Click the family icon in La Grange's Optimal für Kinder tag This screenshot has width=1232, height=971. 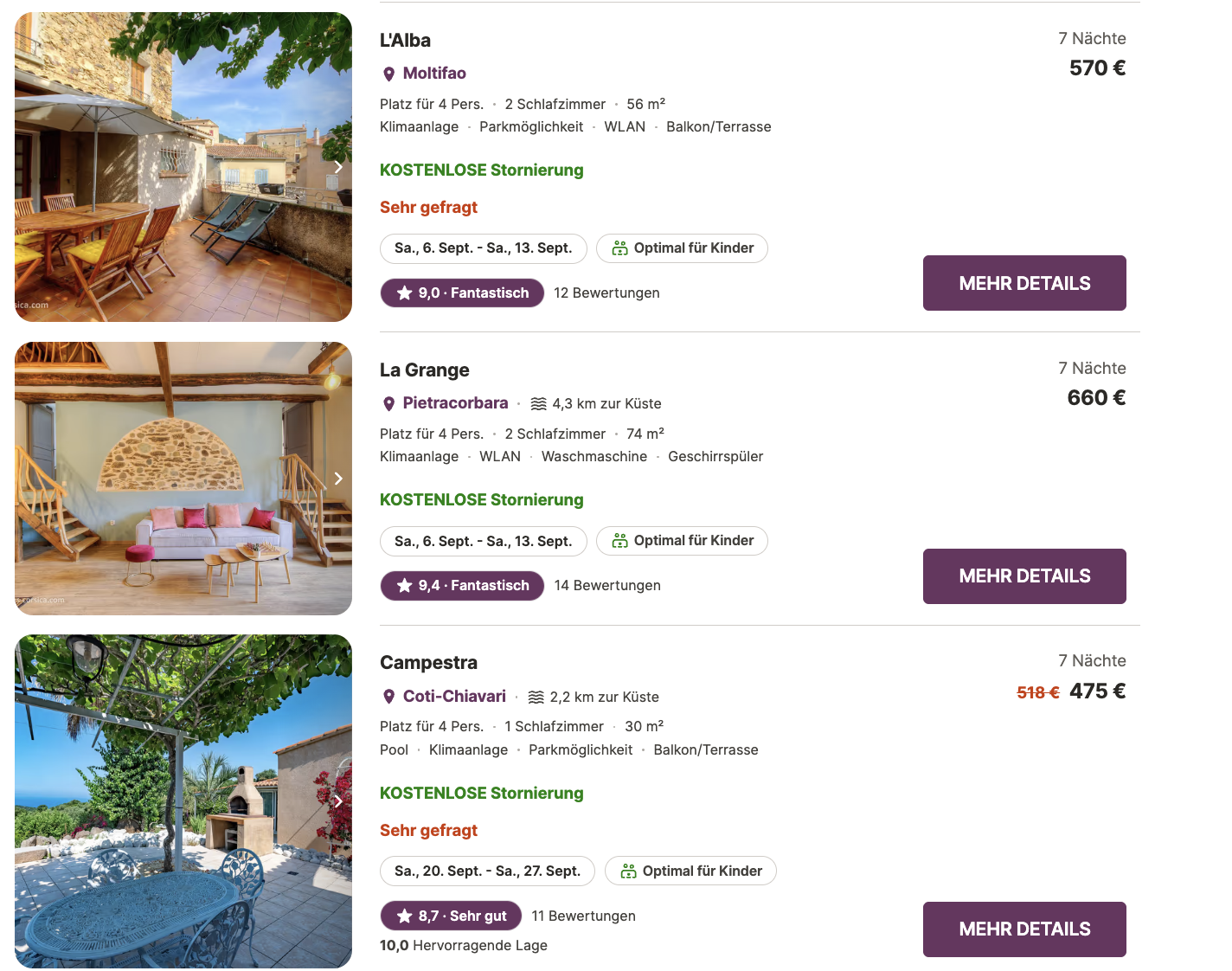tap(619, 541)
